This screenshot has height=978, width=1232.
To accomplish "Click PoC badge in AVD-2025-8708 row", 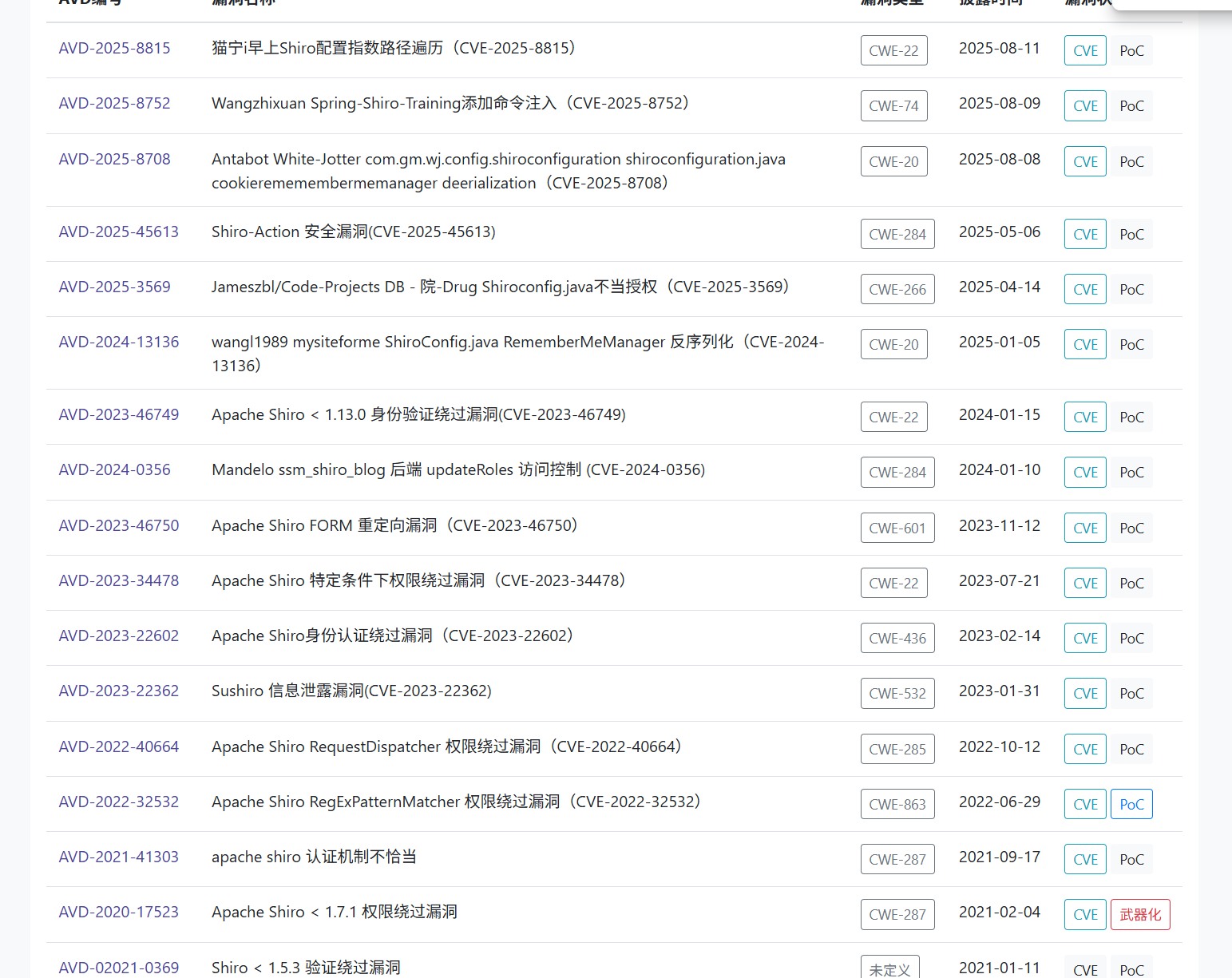I will click(1131, 161).
